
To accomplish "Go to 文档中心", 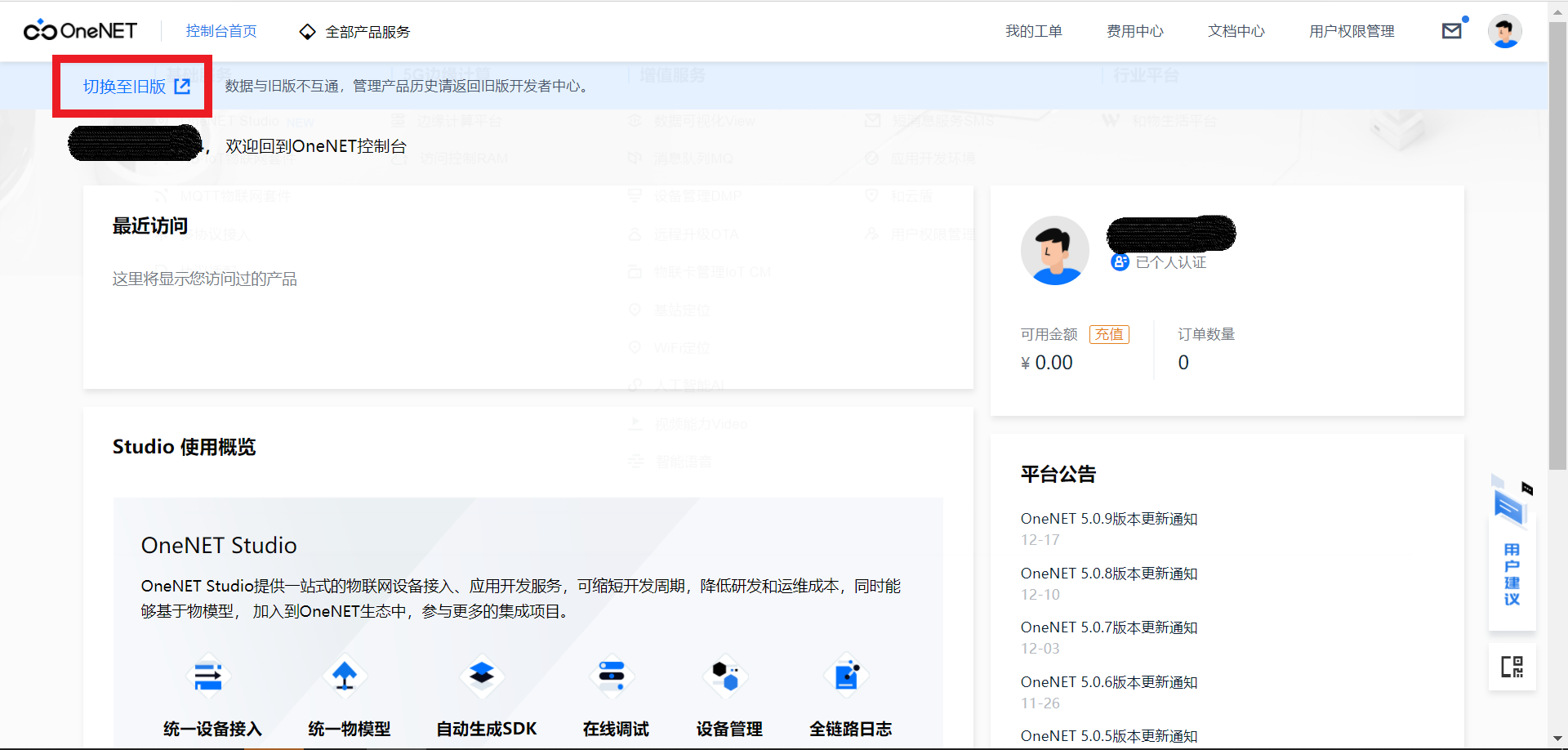I will tap(1236, 31).
